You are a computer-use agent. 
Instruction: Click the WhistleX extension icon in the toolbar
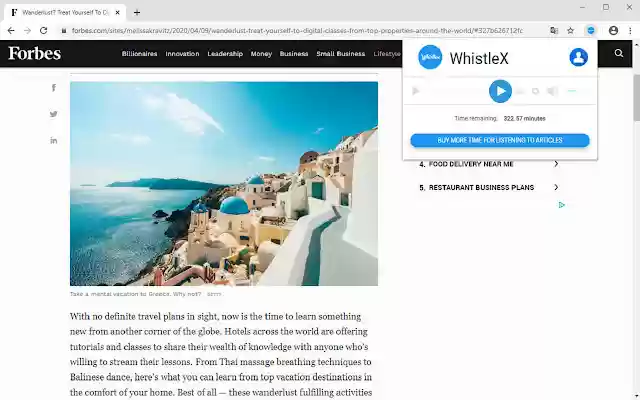tap(591, 31)
